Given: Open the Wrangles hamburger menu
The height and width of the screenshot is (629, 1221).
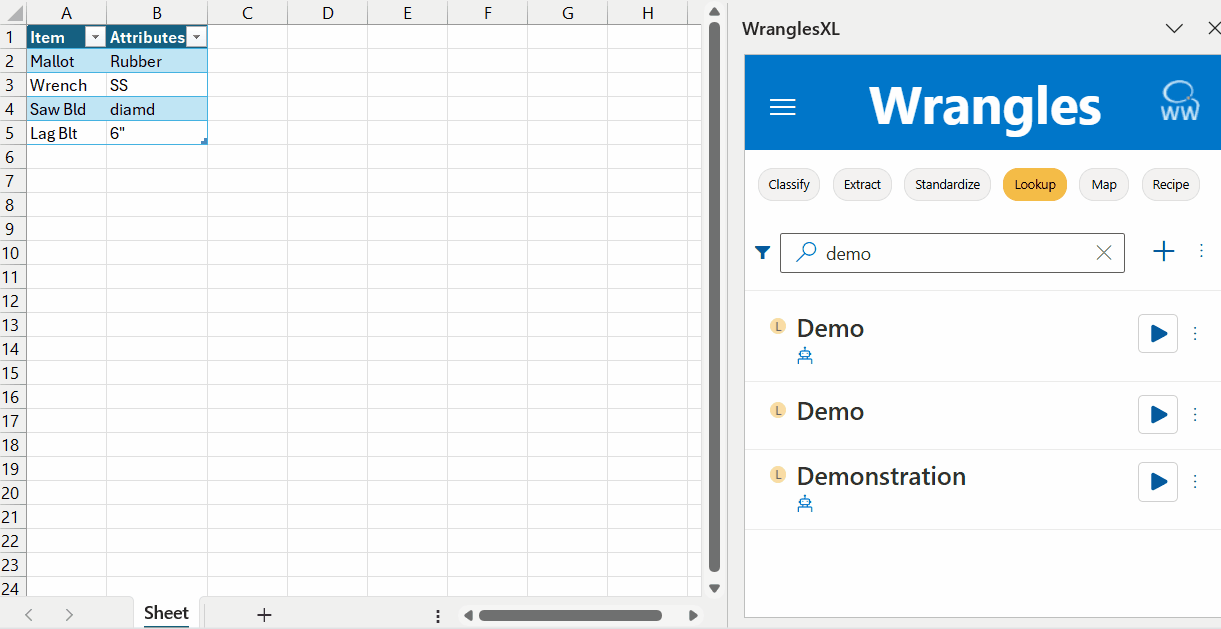Looking at the screenshot, I should coord(783,107).
